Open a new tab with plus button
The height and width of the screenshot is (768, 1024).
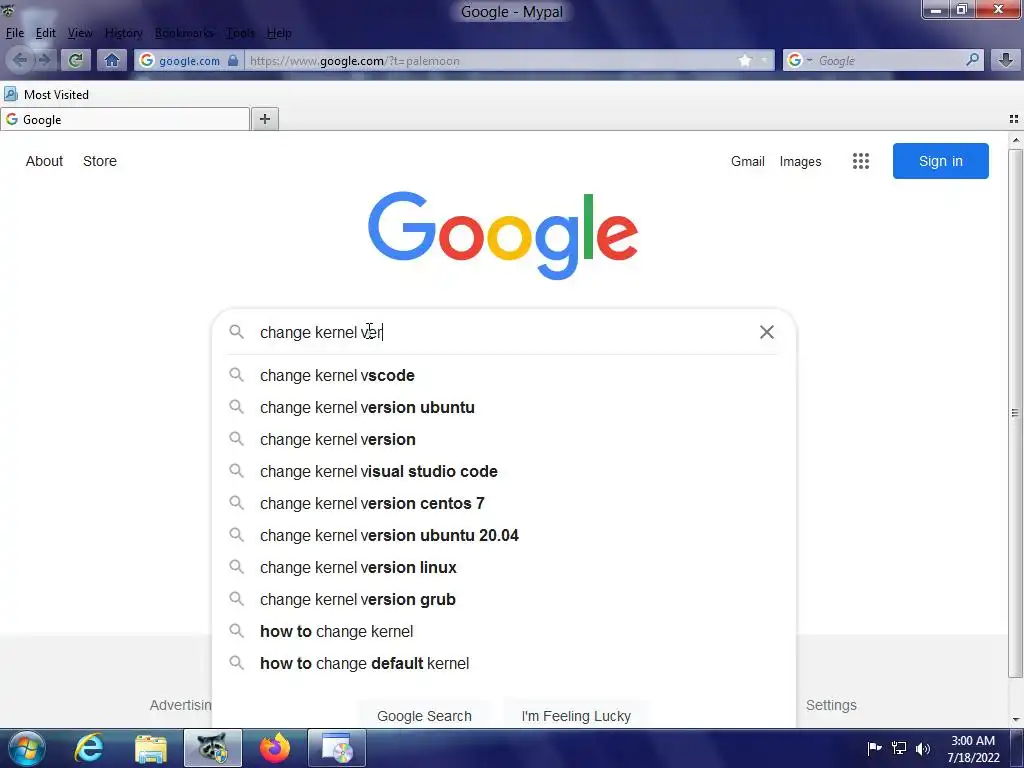264,119
